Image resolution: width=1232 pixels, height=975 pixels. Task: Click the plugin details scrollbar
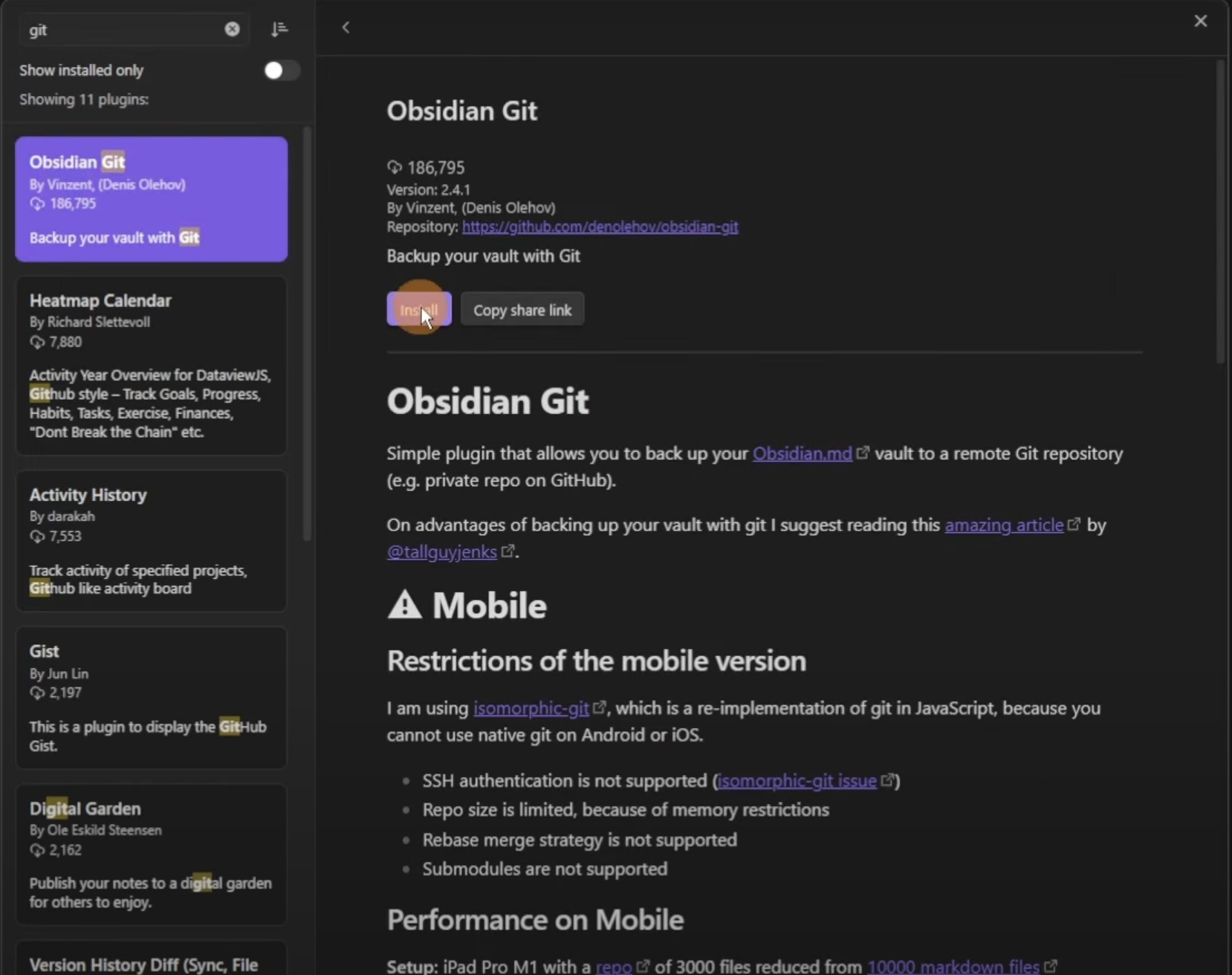(x=1220, y=212)
